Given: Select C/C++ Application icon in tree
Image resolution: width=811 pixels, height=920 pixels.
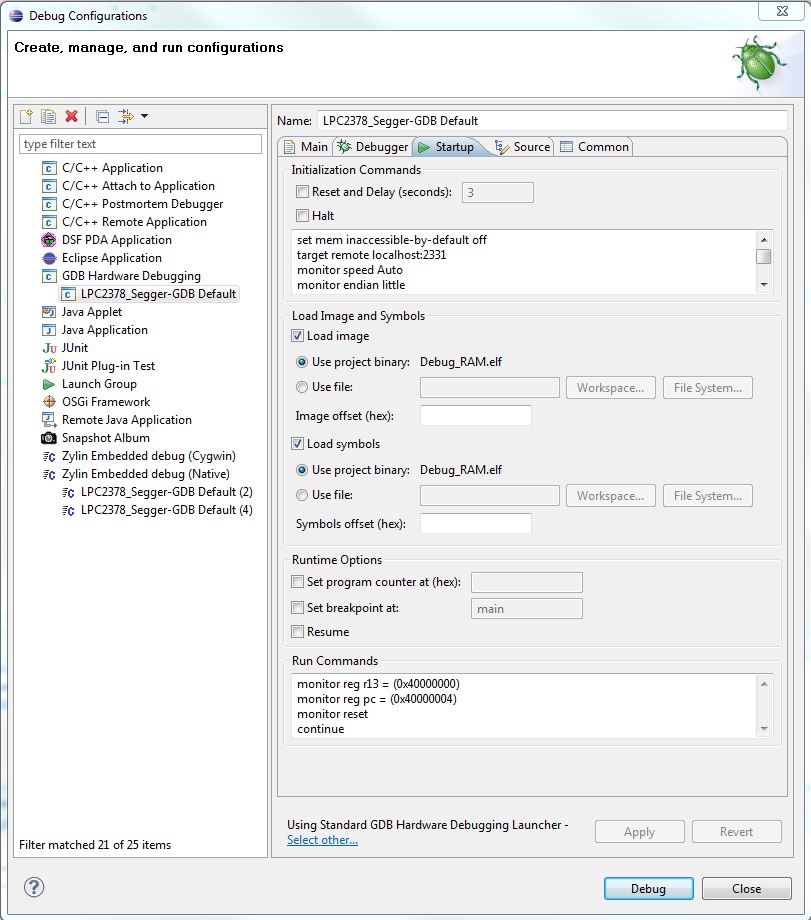Looking at the screenshot, I should pyautogui.click(x=49, y=168).
